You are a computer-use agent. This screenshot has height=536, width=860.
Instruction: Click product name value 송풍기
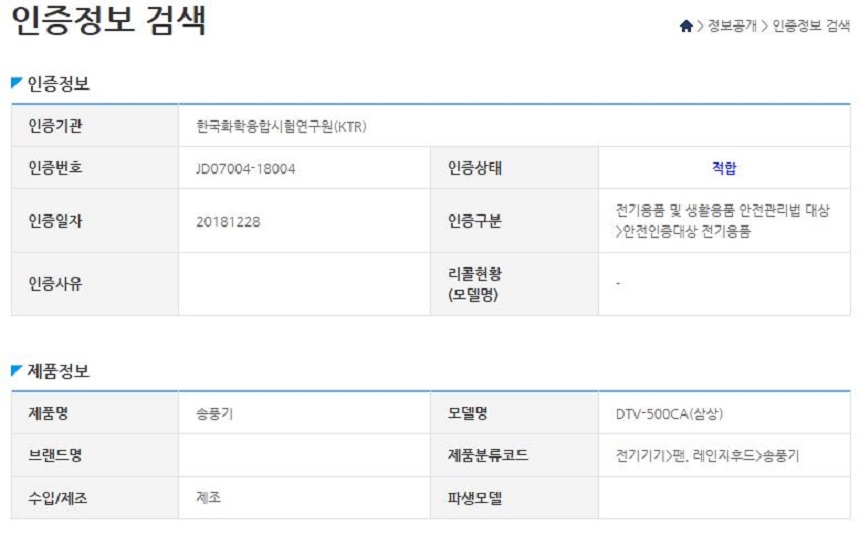(214, 414)
